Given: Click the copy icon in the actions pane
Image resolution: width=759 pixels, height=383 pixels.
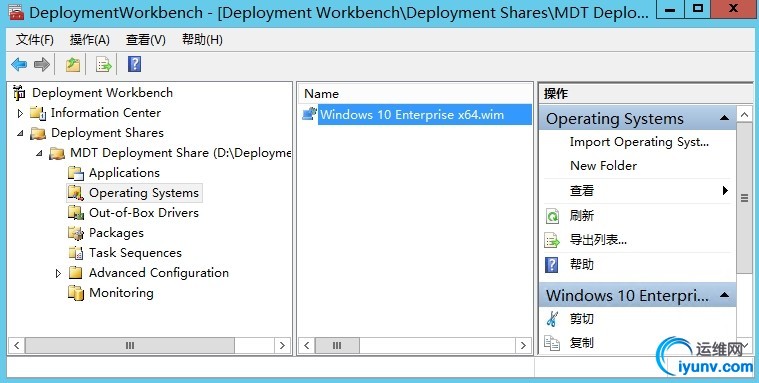Looking at the screenshot, I should pos(552,343).
